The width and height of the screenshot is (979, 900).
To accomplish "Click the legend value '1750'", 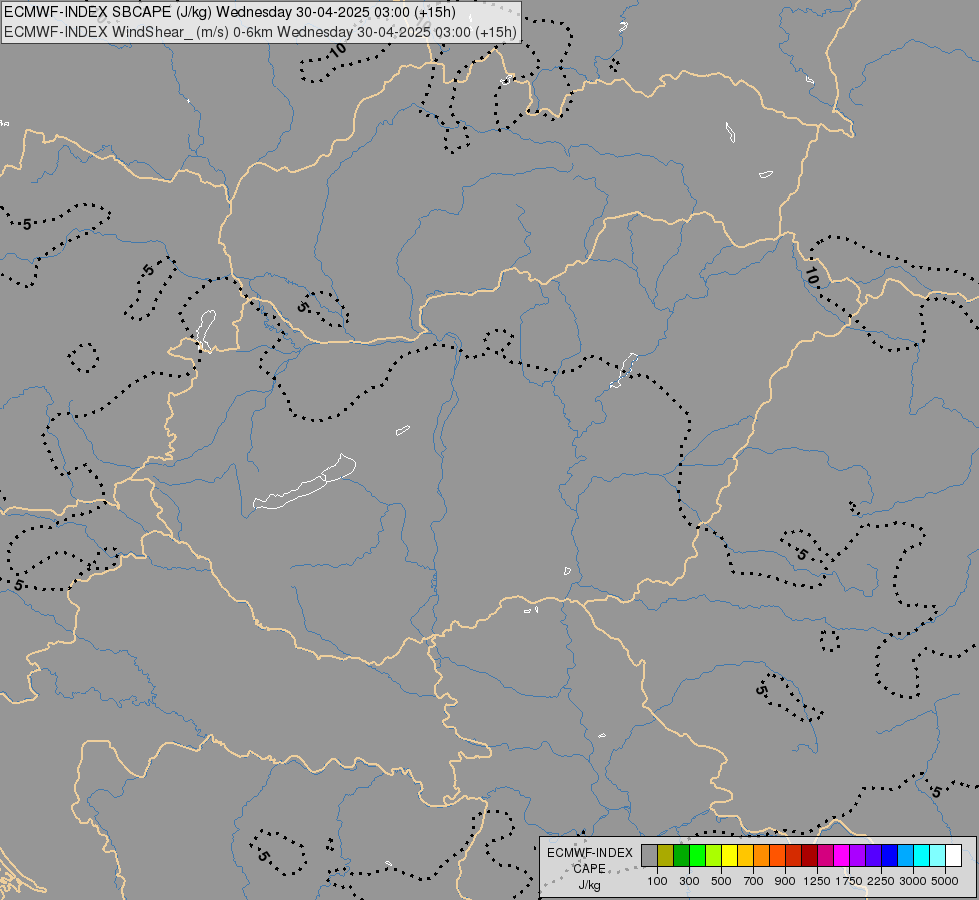I will coord(849,881).
